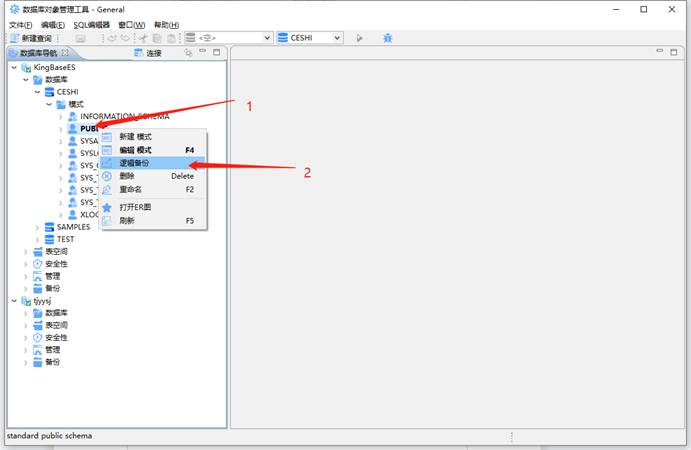Expand the PUBLIC schema node
This screenshot has width=691, height=450.
pyautogui.click(x=61, y=129)
